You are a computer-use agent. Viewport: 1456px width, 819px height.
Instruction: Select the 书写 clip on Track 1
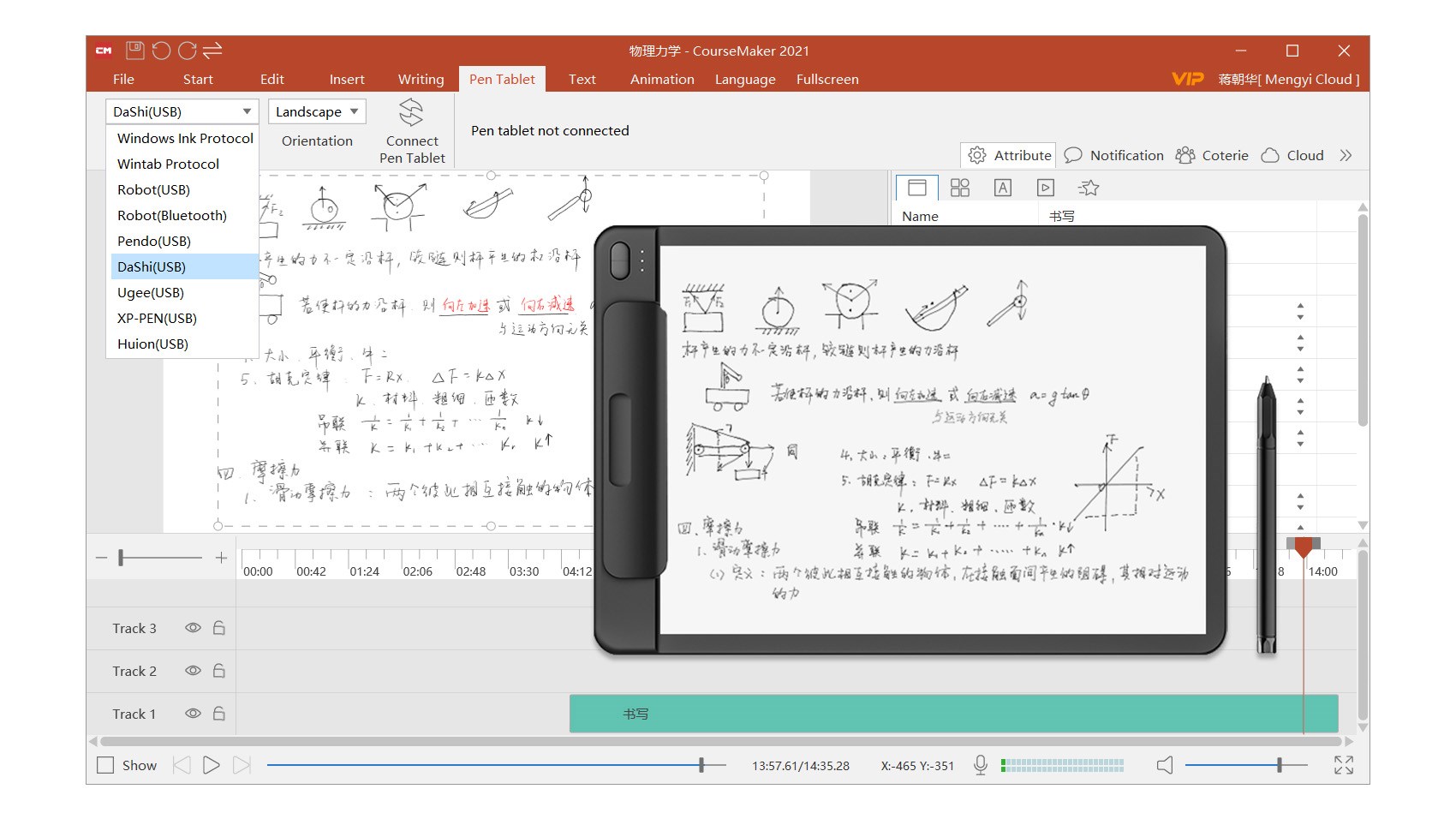coord(953,714)
